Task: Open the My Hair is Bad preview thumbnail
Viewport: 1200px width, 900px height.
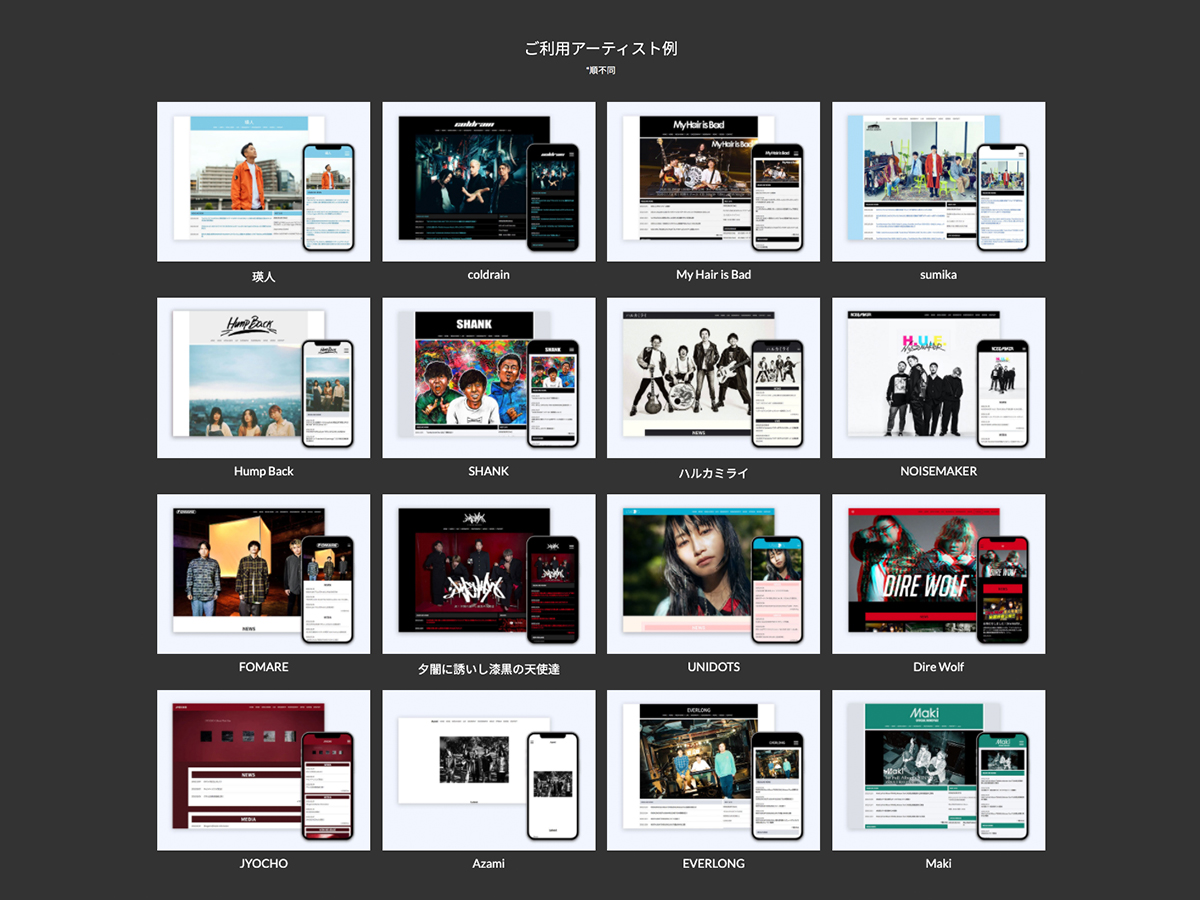Action: pyautogui.click(x=714, y=182)
